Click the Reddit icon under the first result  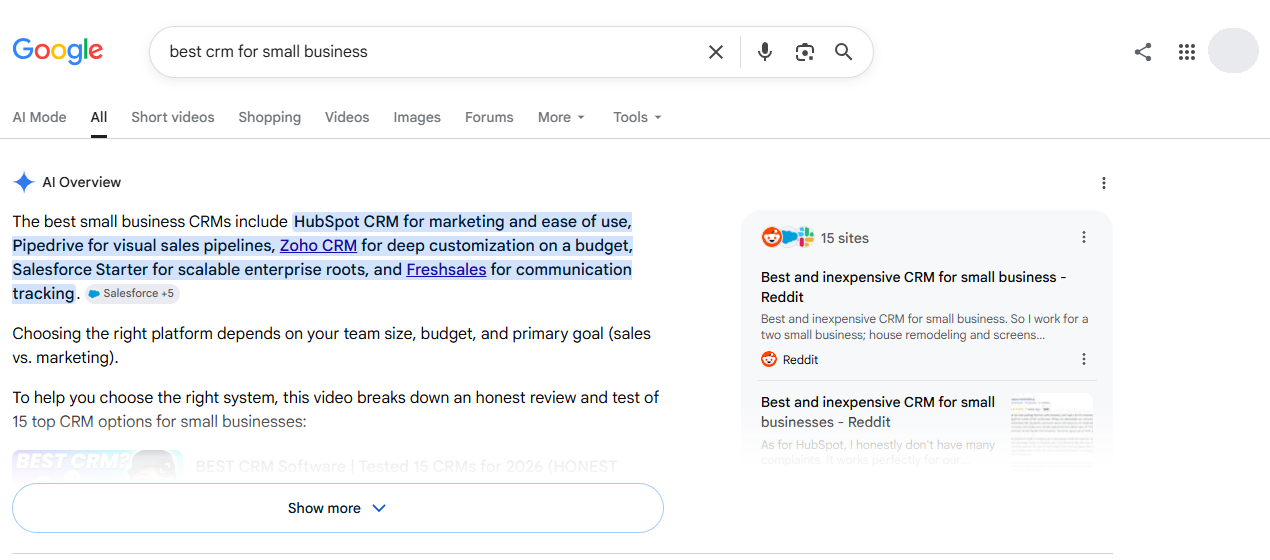769,359
